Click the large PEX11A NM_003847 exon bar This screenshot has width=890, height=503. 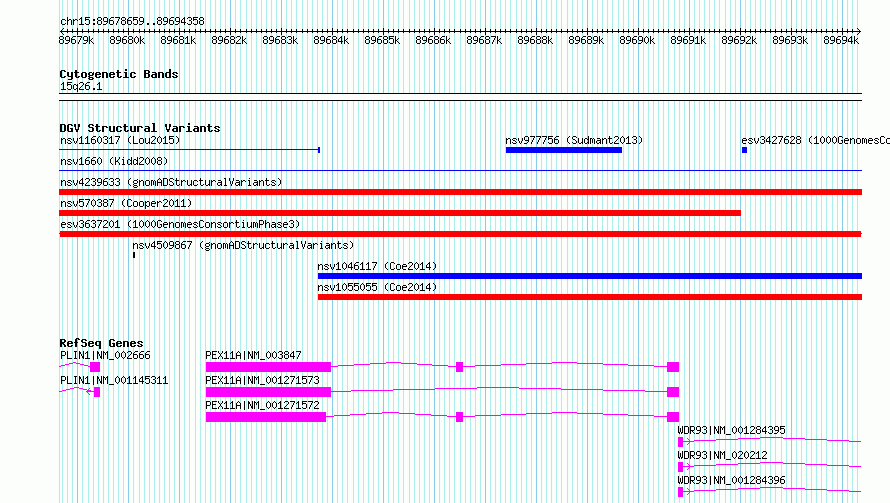pos(268,367)
